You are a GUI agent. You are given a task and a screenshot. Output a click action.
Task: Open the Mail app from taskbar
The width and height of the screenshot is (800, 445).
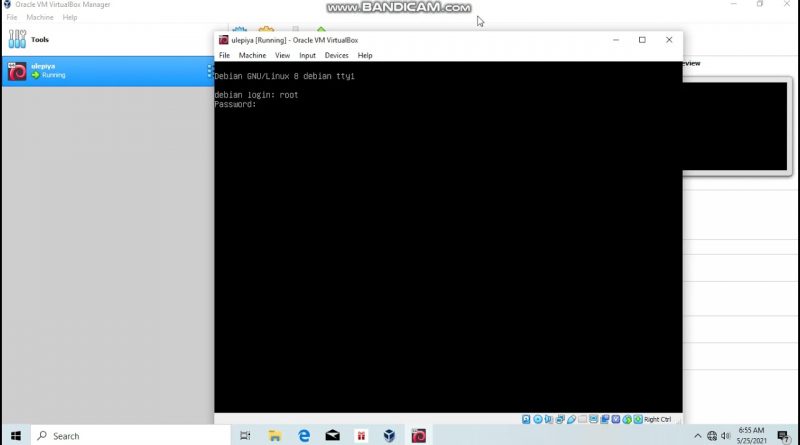tap(333, 436)
